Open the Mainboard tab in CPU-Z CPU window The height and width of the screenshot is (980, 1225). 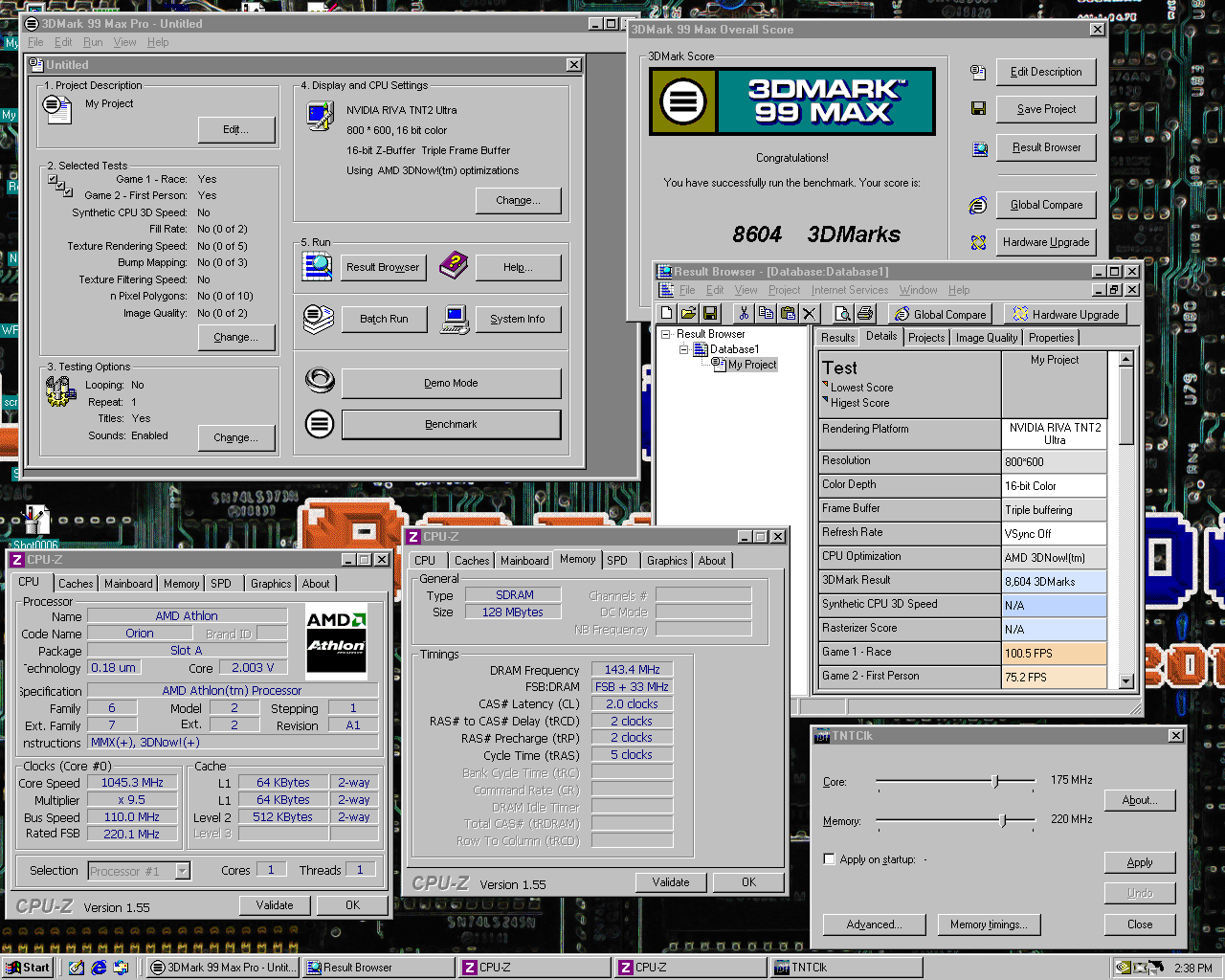128,584
